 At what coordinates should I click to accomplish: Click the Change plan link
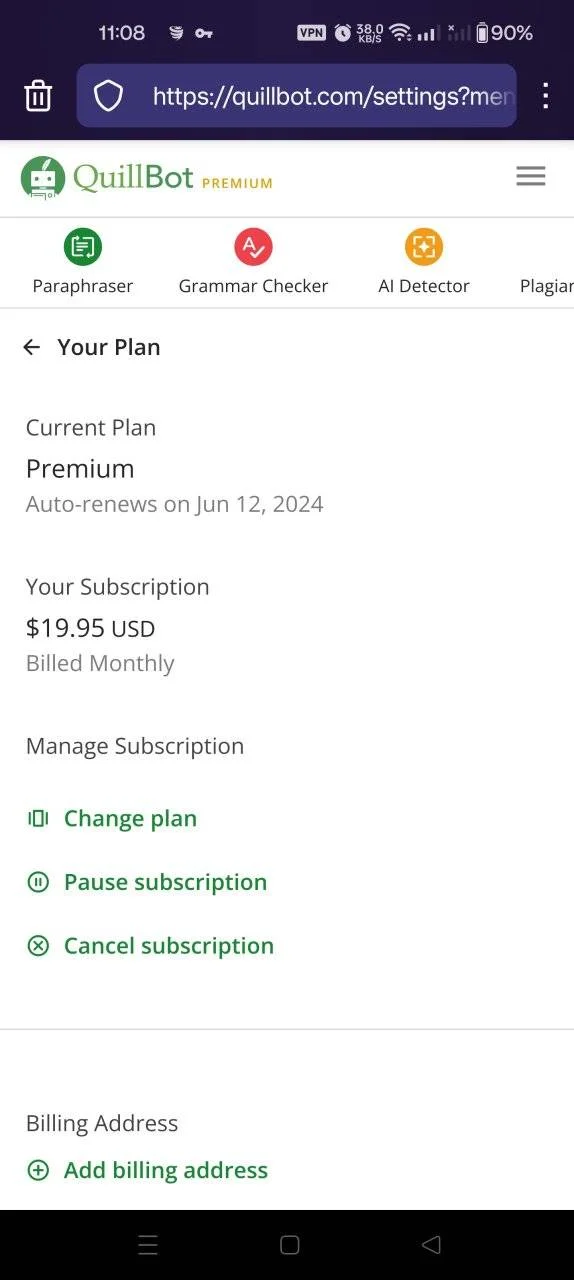130,819
